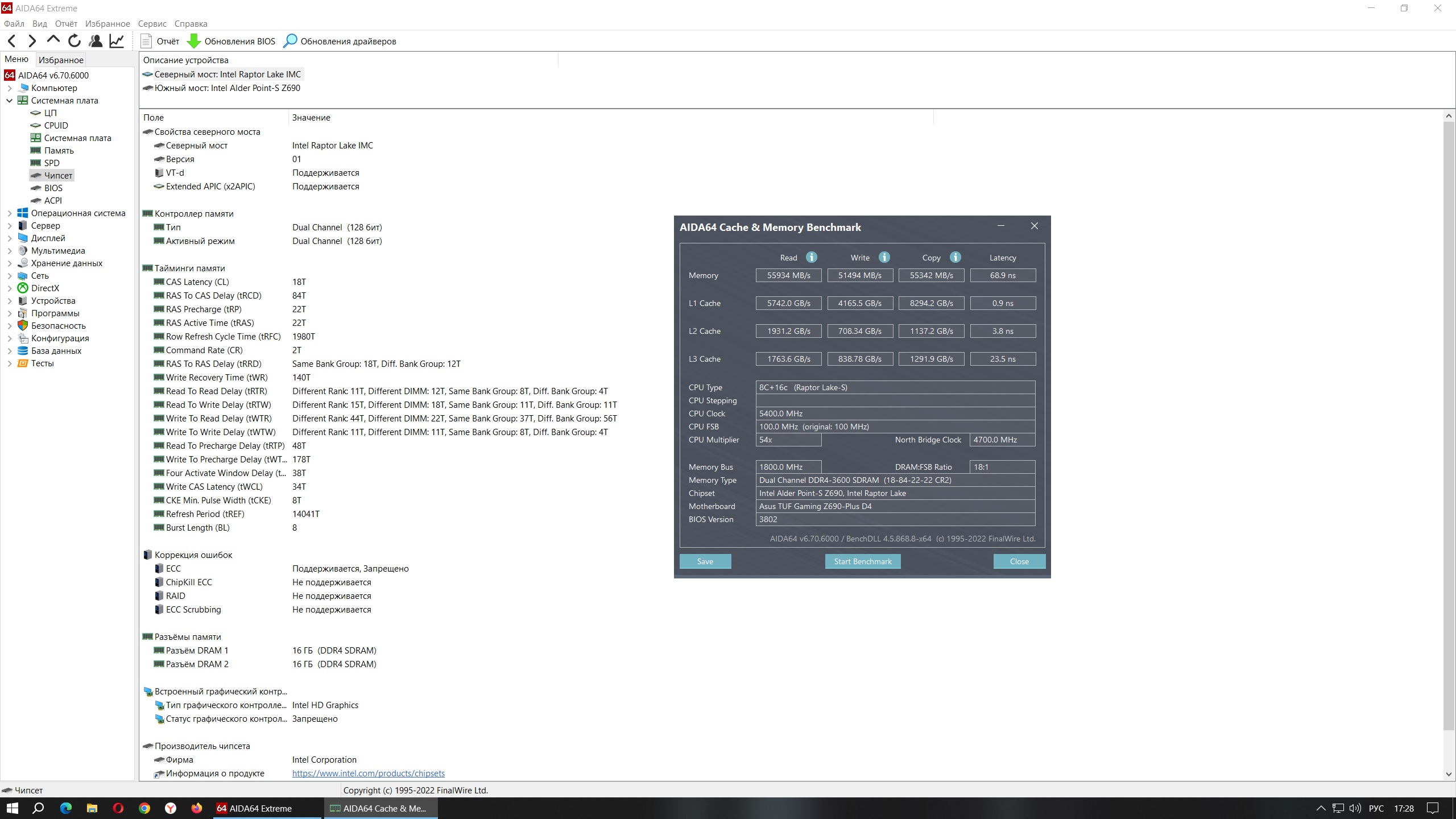This screenshot has width=1456, height=819.
Task: Open the intel.com chipsets product link
Action: pos(368,773)
